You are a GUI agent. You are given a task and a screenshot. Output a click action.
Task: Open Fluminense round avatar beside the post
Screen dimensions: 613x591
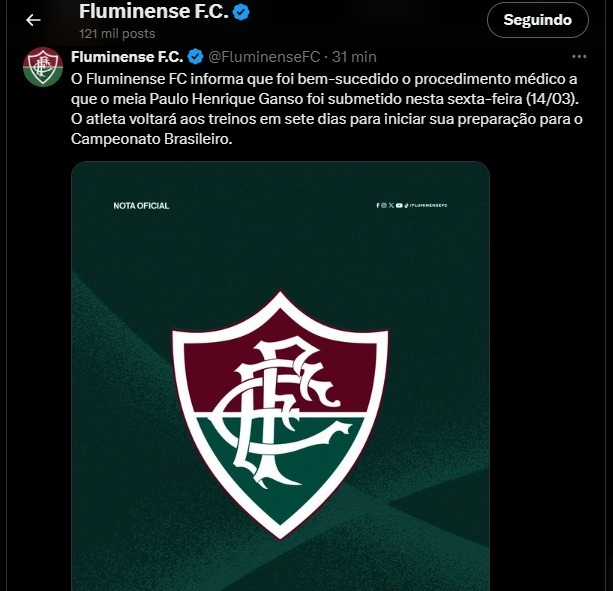(43, 67)
